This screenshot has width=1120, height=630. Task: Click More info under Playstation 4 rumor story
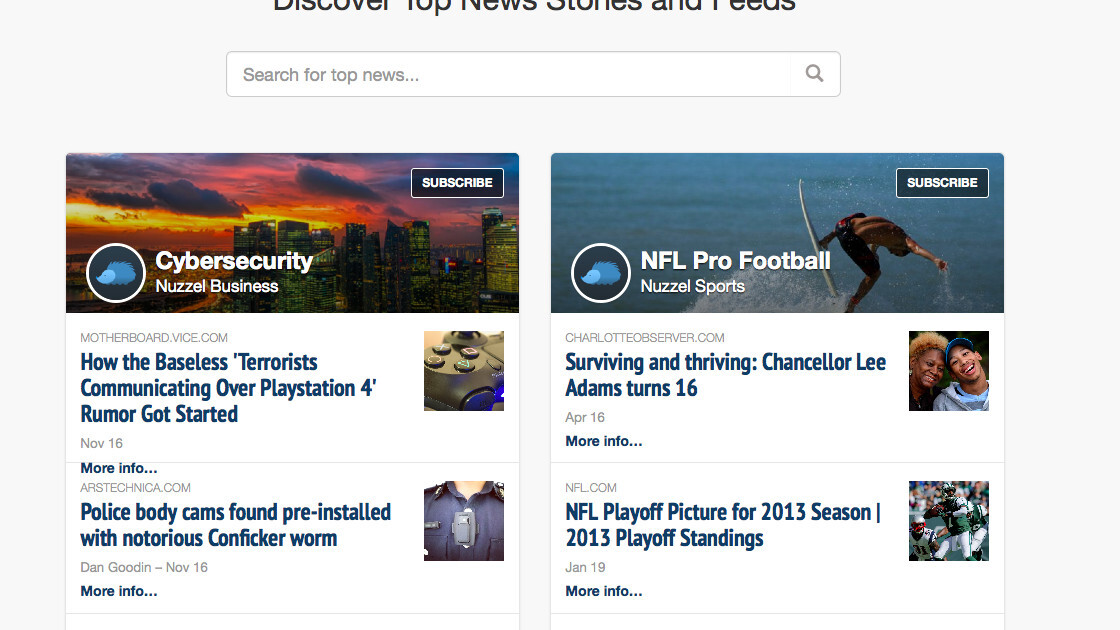click(119, 469)
